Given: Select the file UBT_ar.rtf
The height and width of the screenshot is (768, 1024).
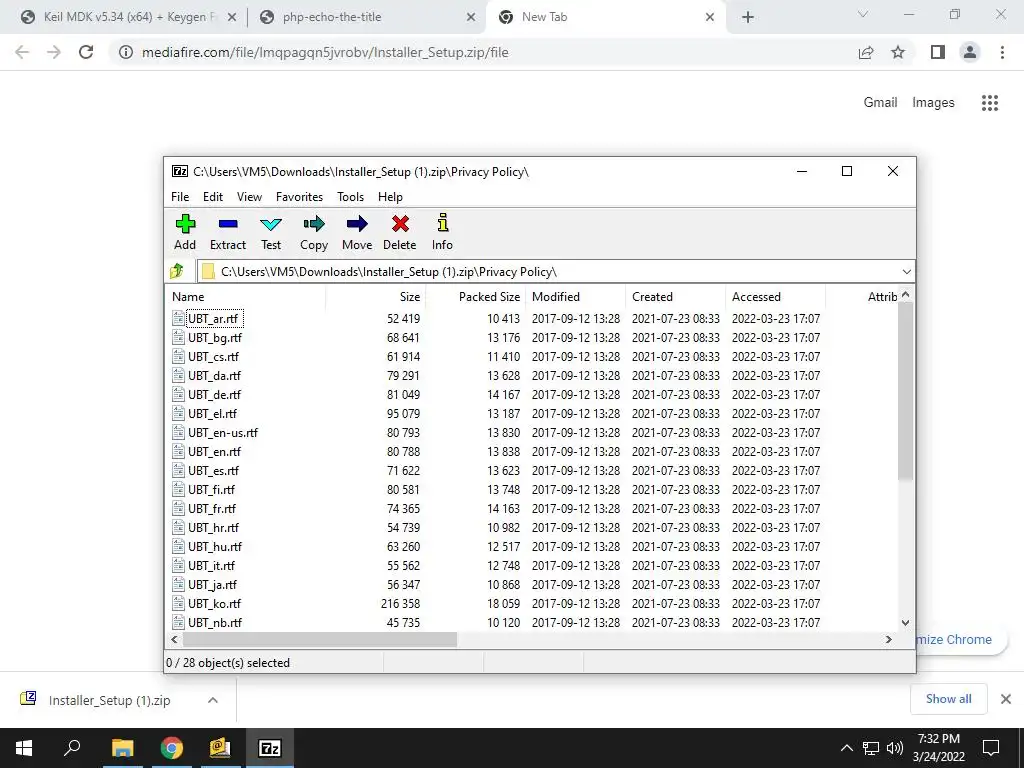Looking at the screenshot, I should 213,319.
